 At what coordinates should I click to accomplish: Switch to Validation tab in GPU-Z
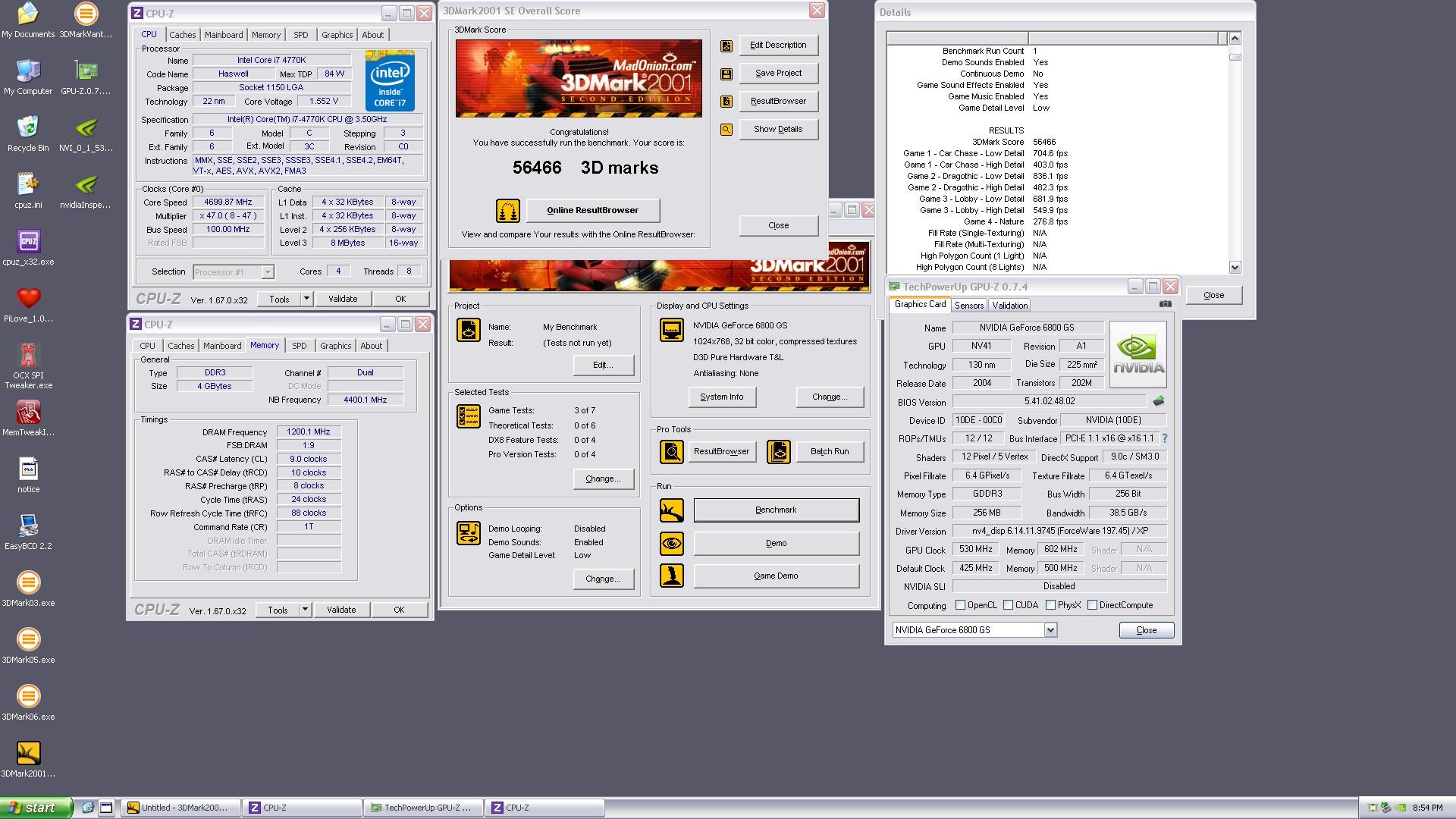click(1009, 306)
